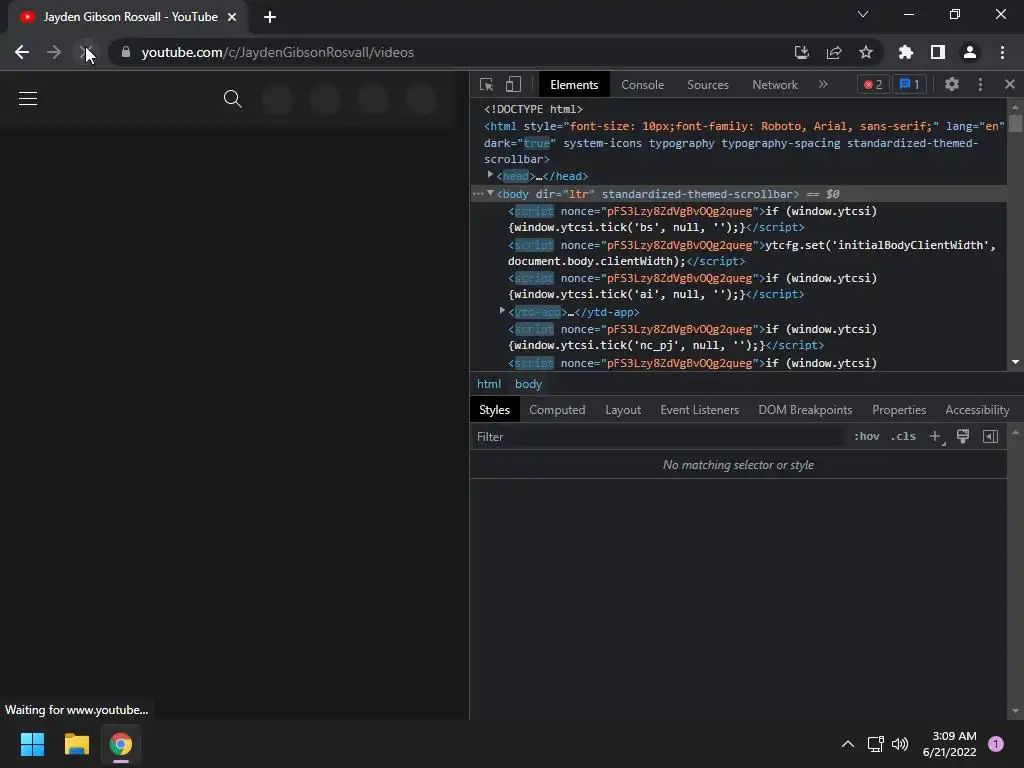Toggle rendering emulations paintbrush icon
1024x768 pixels.
click(x=963, y=436)
